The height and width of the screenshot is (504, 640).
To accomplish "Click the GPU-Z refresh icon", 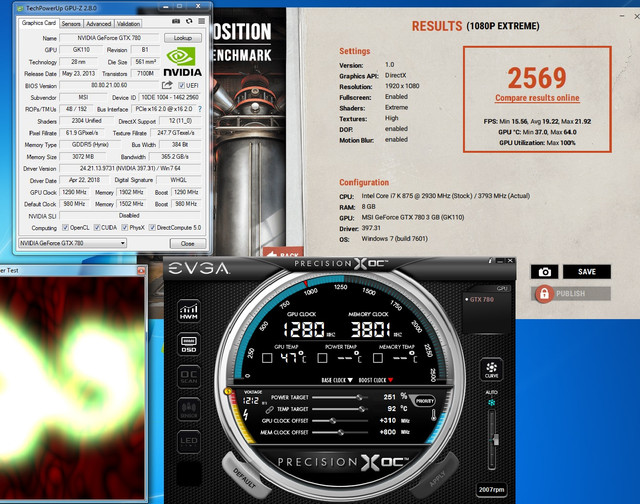I will [x=189, y=21].
